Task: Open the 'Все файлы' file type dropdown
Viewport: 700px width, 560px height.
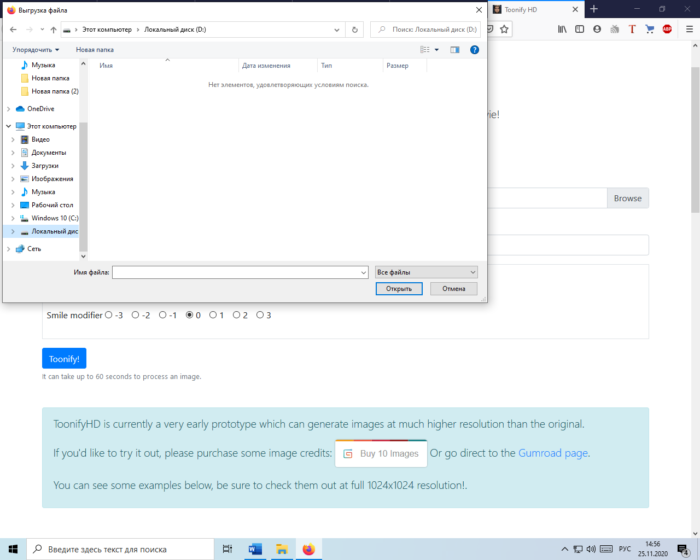Action: (426, 272)
